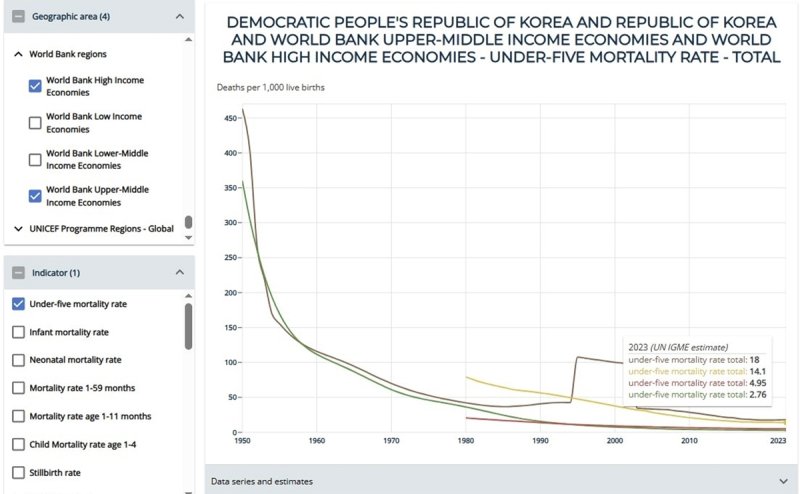Viewport: 800px width, 494px height.
Task: Click minus icon beside Geographic area
Action: 18,17
